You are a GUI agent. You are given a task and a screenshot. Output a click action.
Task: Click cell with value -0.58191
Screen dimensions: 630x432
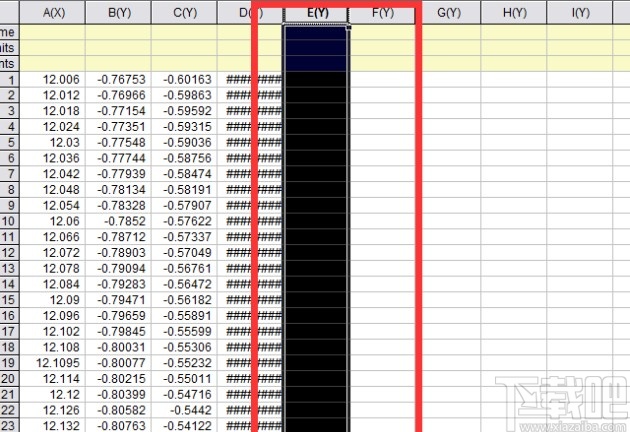184,190
